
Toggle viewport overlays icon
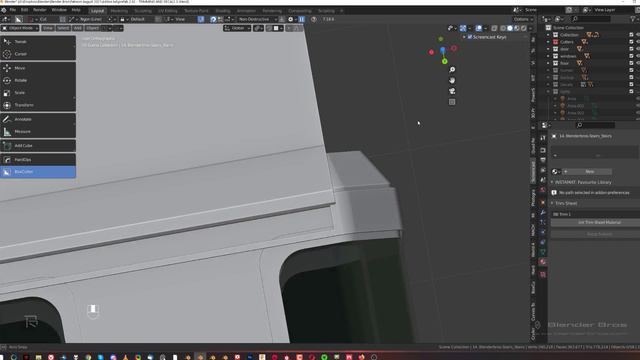[x=478, y=28]
